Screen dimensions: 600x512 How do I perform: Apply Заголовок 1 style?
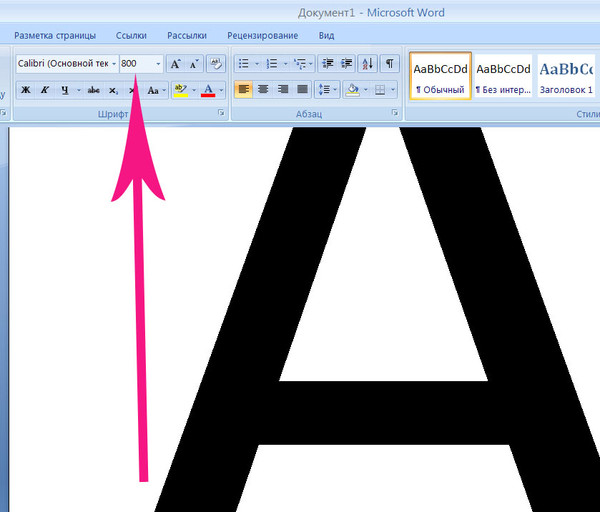[566, 76]
